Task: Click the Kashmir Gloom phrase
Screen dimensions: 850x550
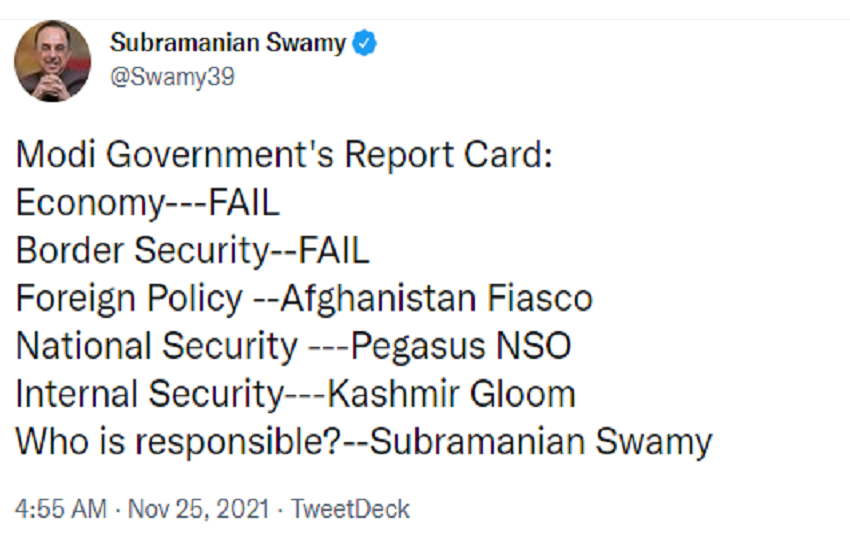Action: pos(451,393)
